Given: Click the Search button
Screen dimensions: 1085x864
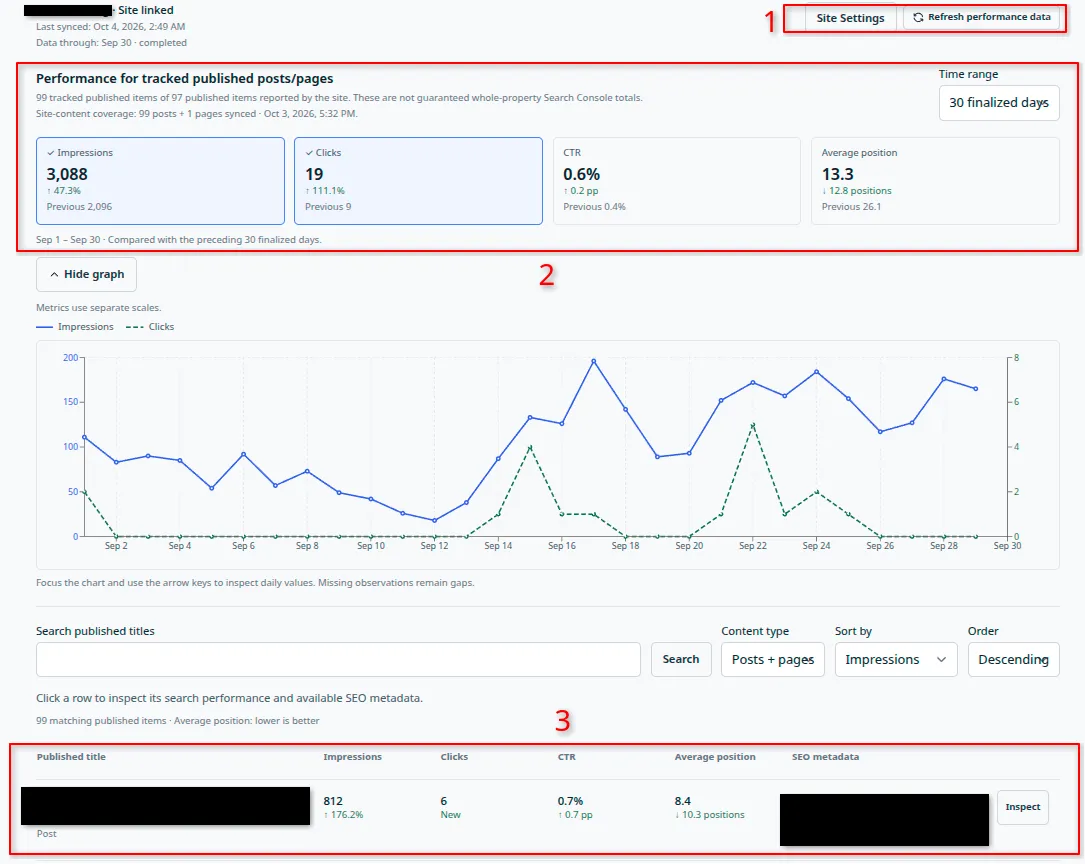Looking at the screenshot, I should pos(681,659).
